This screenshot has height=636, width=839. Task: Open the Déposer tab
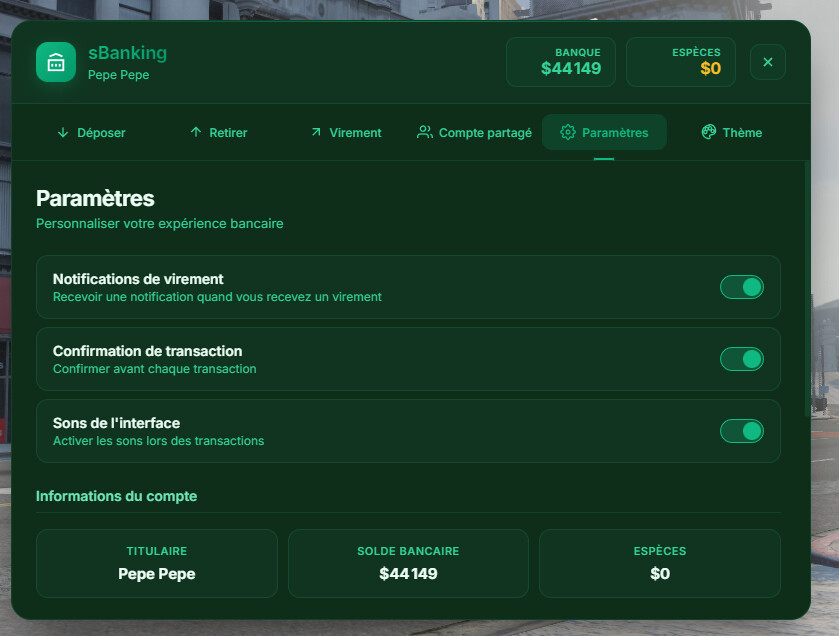click(x=91, y=132)
